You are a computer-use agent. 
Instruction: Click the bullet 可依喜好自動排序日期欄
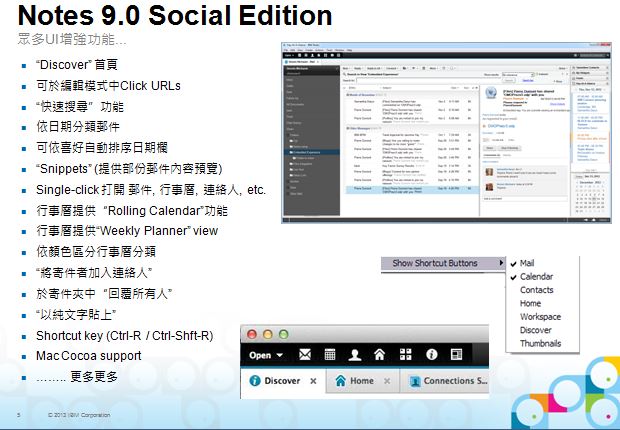(x=102, y=148)
